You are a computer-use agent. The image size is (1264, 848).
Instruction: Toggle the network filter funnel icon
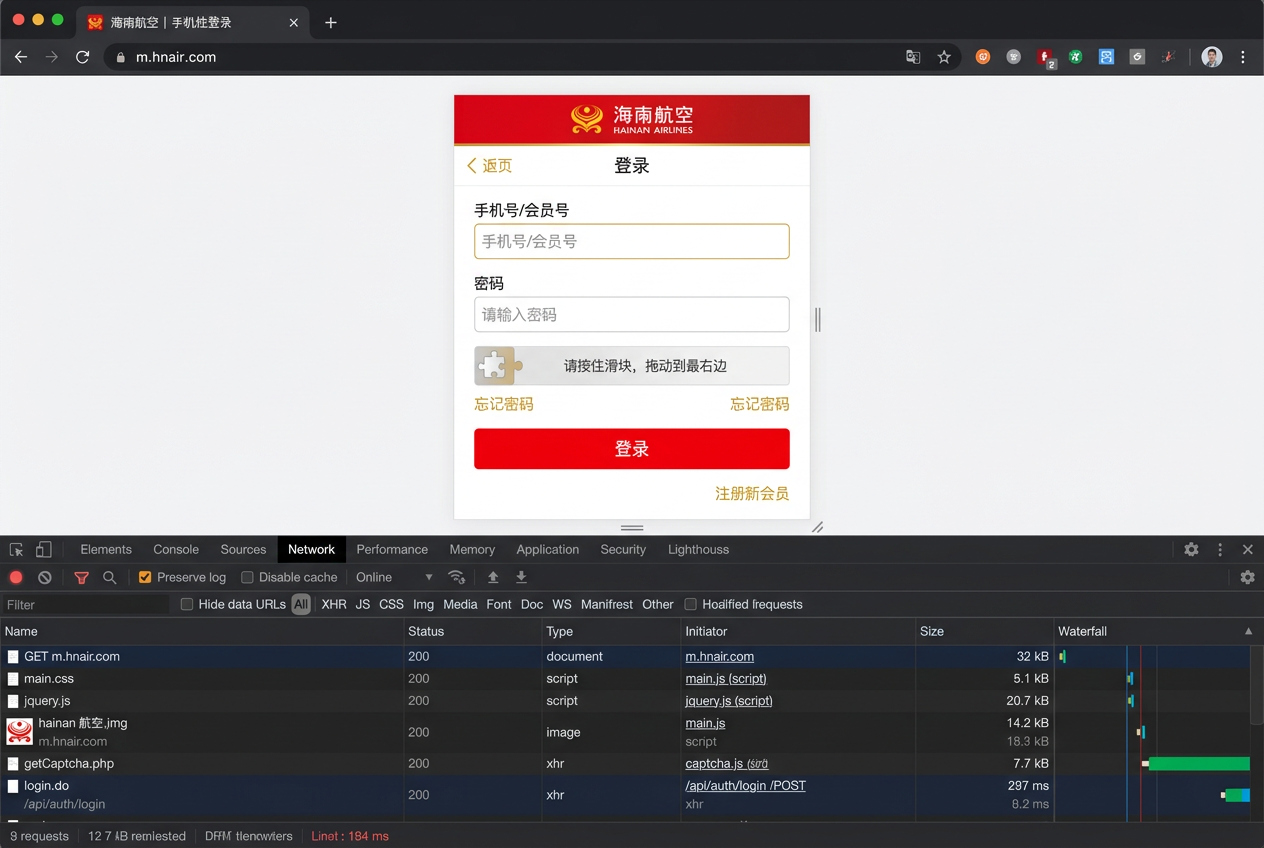click(x=82, y=577)
